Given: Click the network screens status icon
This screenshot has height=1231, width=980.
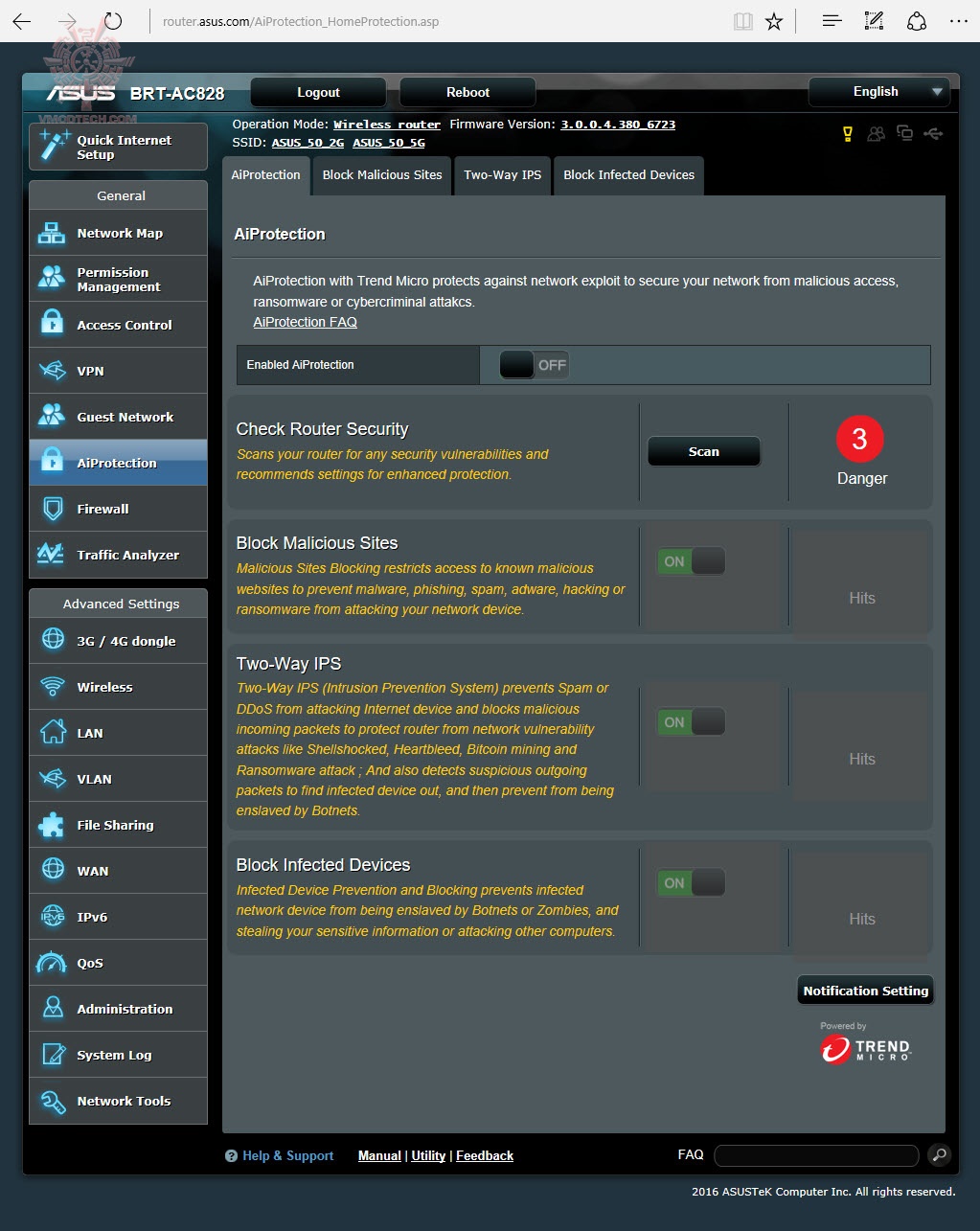Looking at the screenshot, I should [904, 133].
